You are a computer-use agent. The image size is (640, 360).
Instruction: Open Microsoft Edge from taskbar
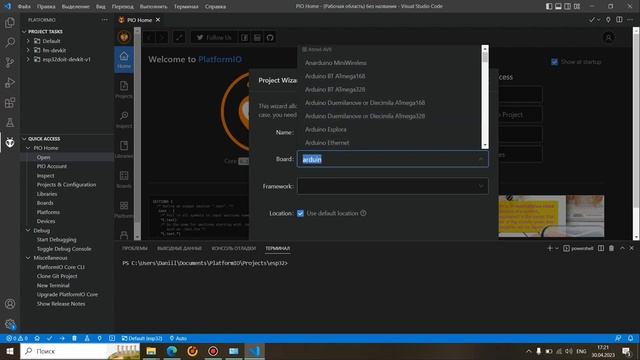coord(172,351)
